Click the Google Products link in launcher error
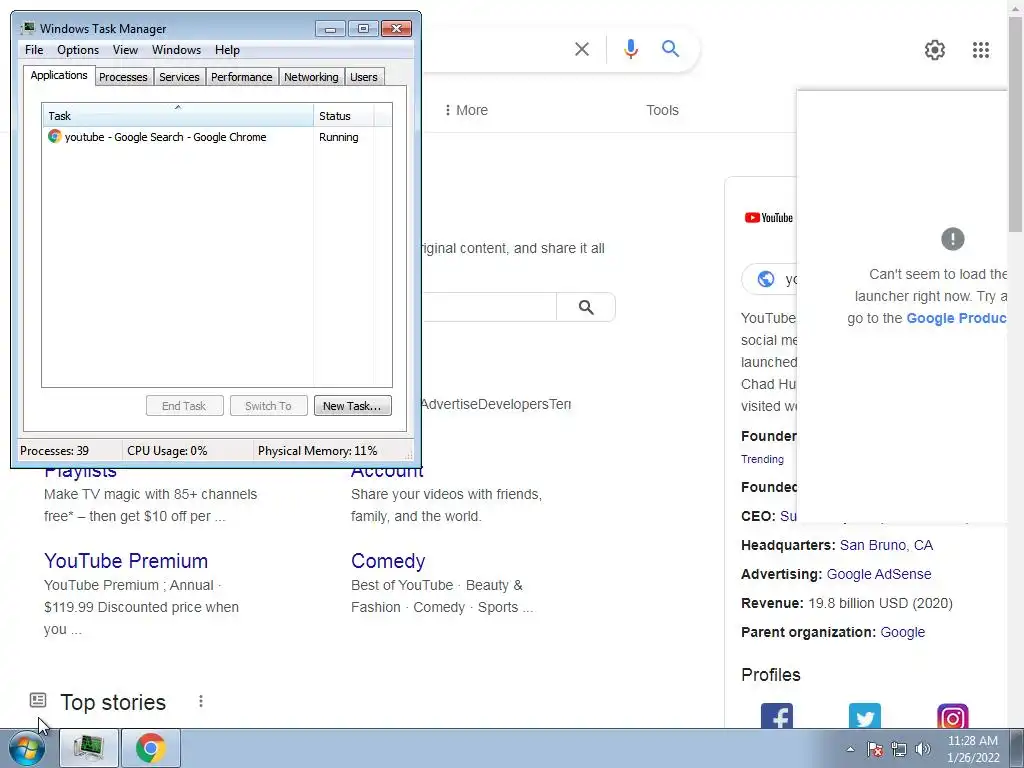1024x768 pixels. [956, 318]
